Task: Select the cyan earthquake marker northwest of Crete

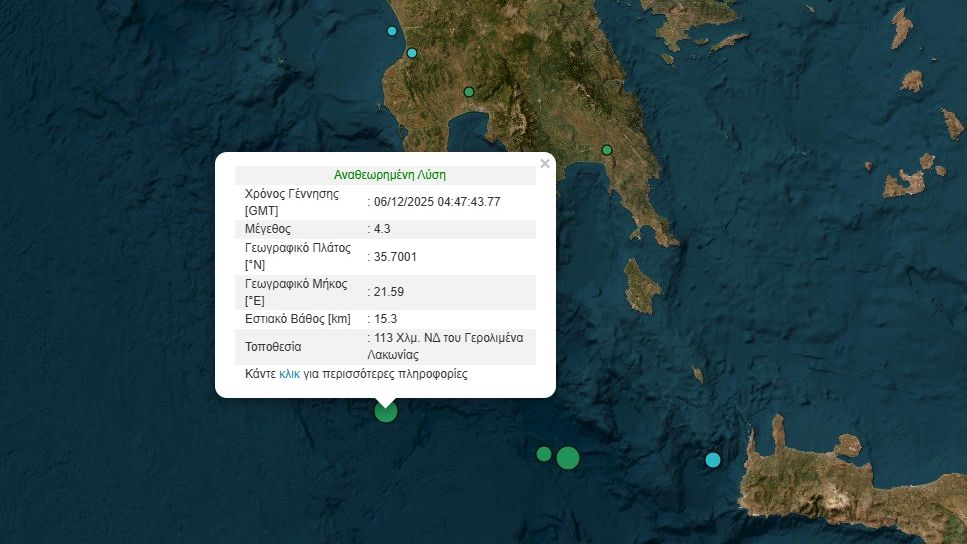Action: [x=713, y=460]
